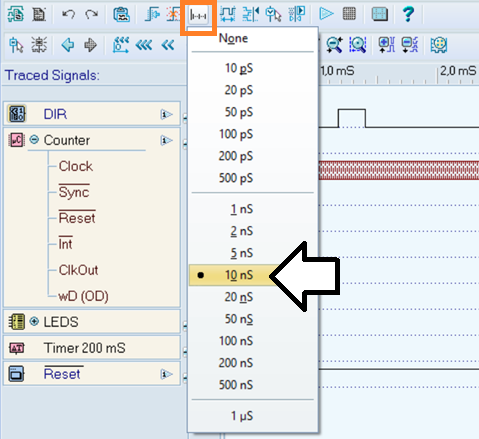Click the run simulation play icon
This screenshot has height=439, width=479.
[x=326, y=14]
